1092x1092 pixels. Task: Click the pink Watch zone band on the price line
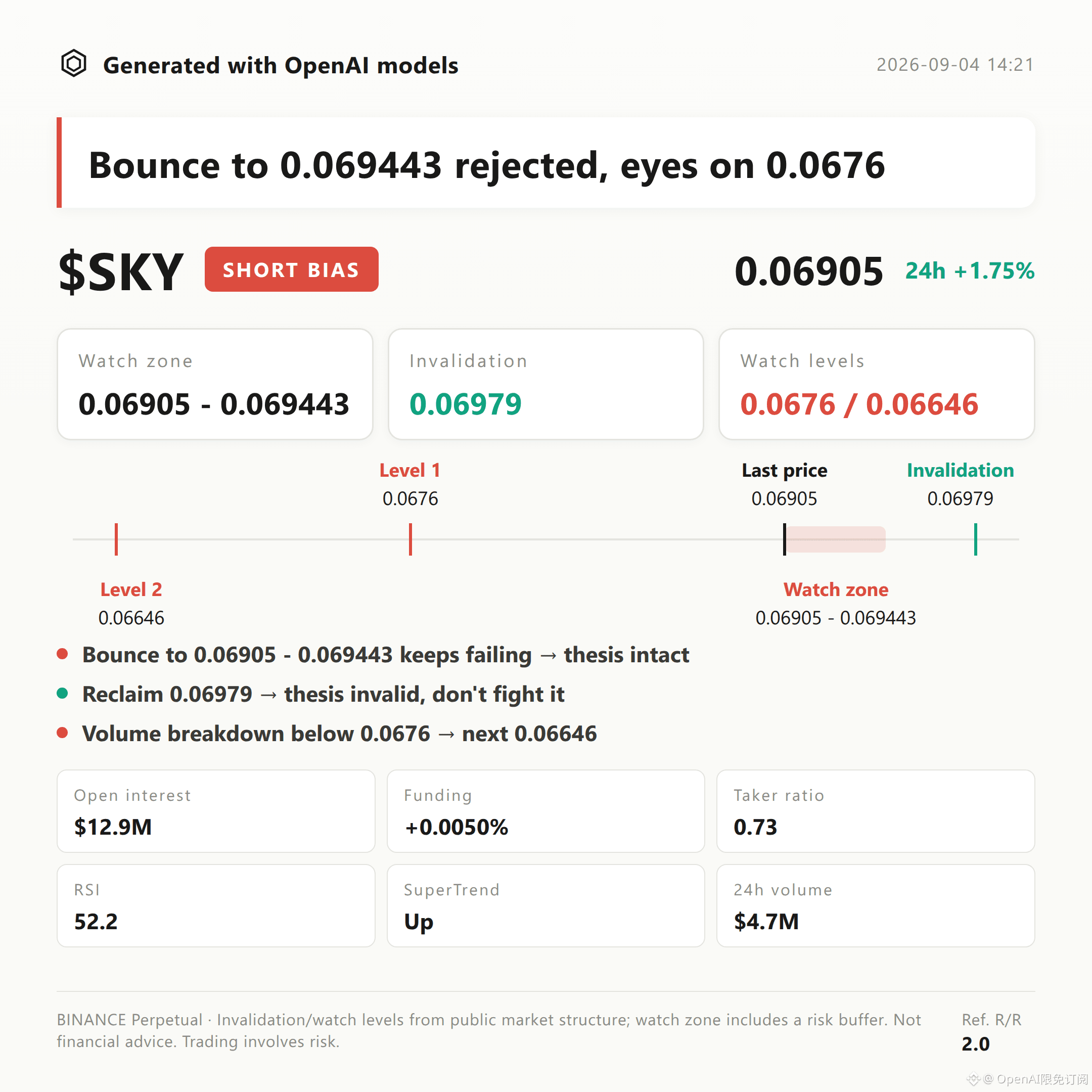pyautogui.click(x=836, y=539)
